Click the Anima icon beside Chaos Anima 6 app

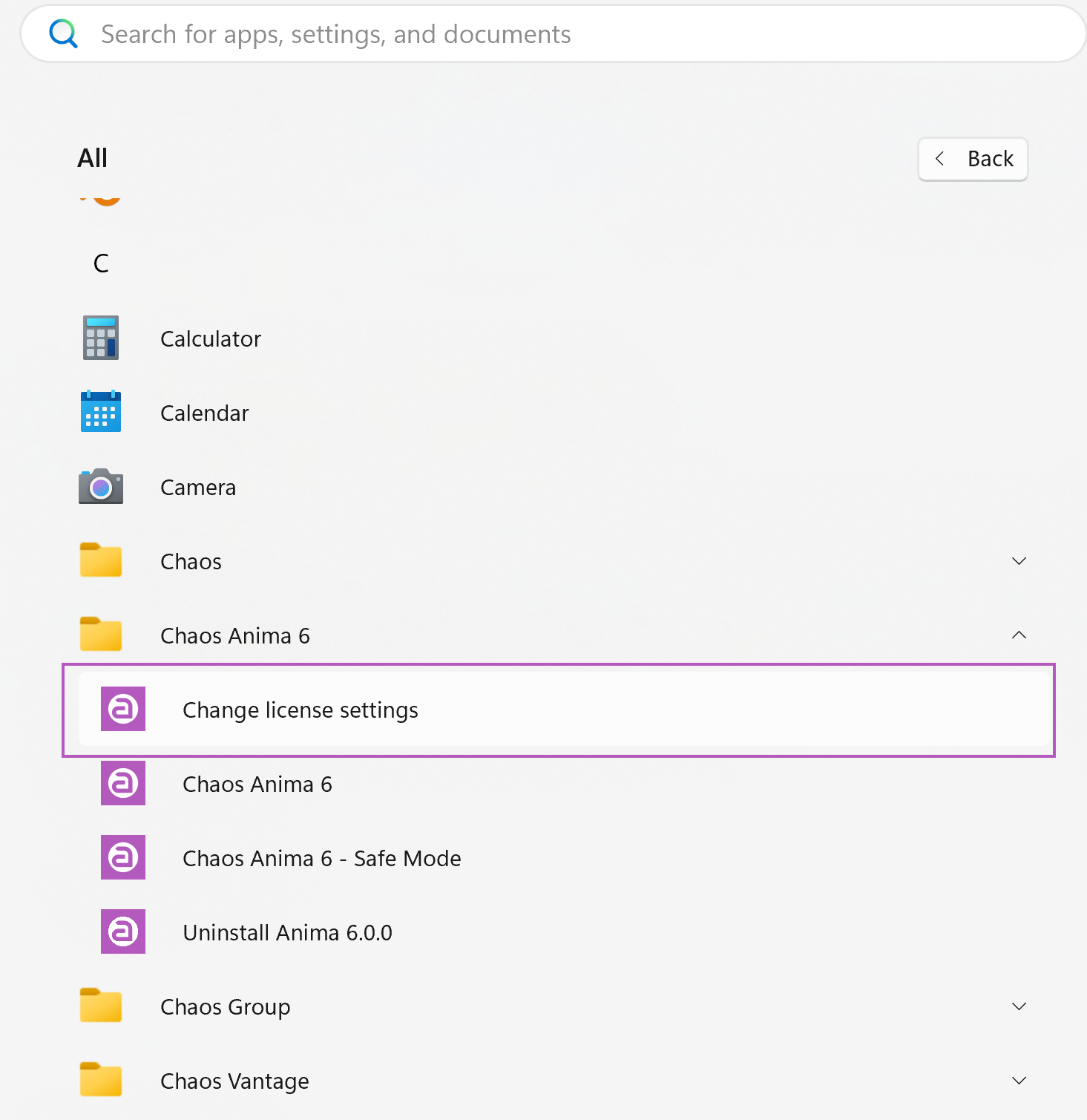(x=123, y=783)
